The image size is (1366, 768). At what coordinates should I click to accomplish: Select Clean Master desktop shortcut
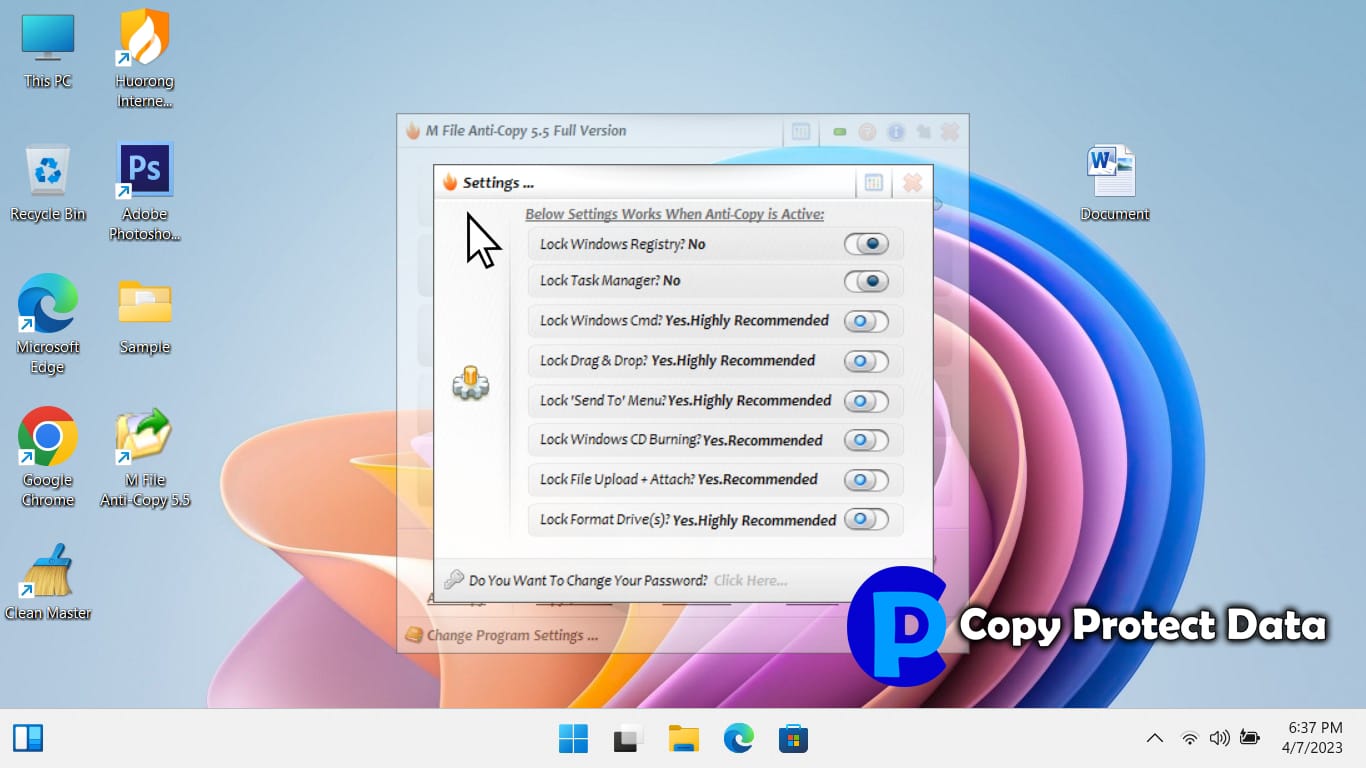pyautogui.click(x=48, y=581)
